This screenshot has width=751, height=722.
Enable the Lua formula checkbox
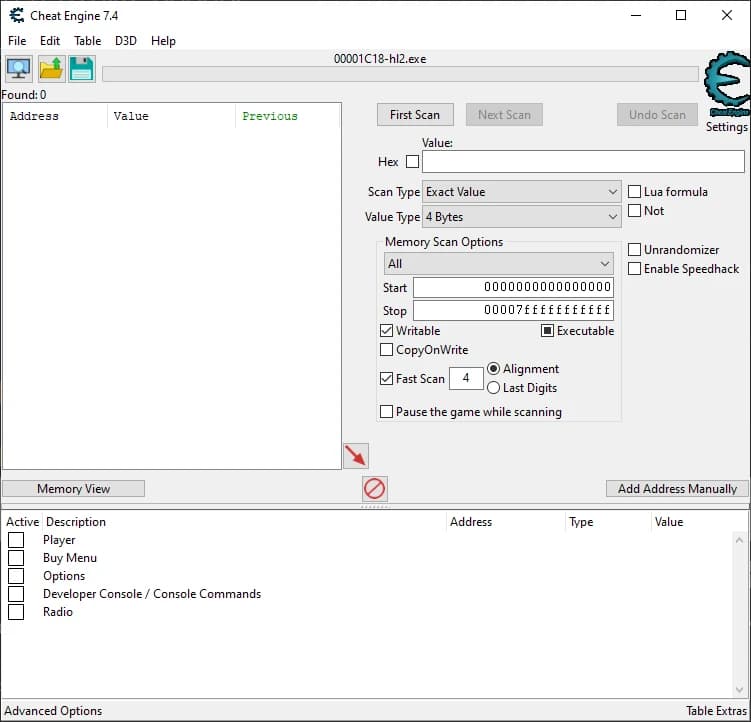coord(634,192)
